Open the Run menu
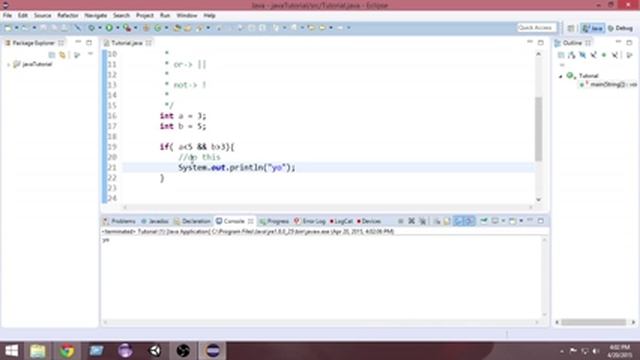The width and height of the screenshot is (640, 360). [x=165, y=16]
